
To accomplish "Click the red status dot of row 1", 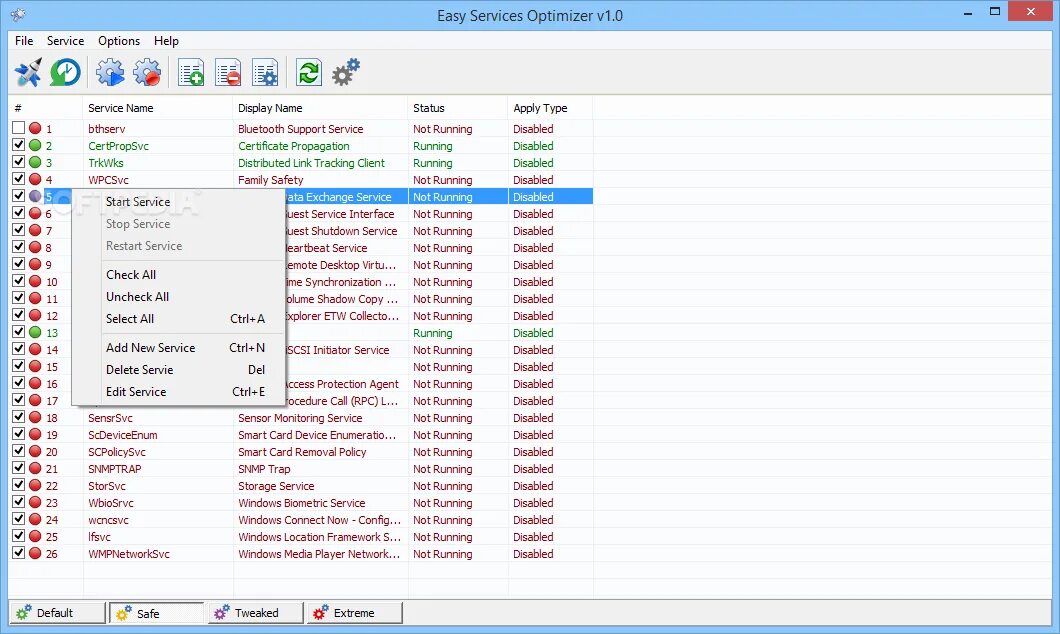I will point(35,128).
